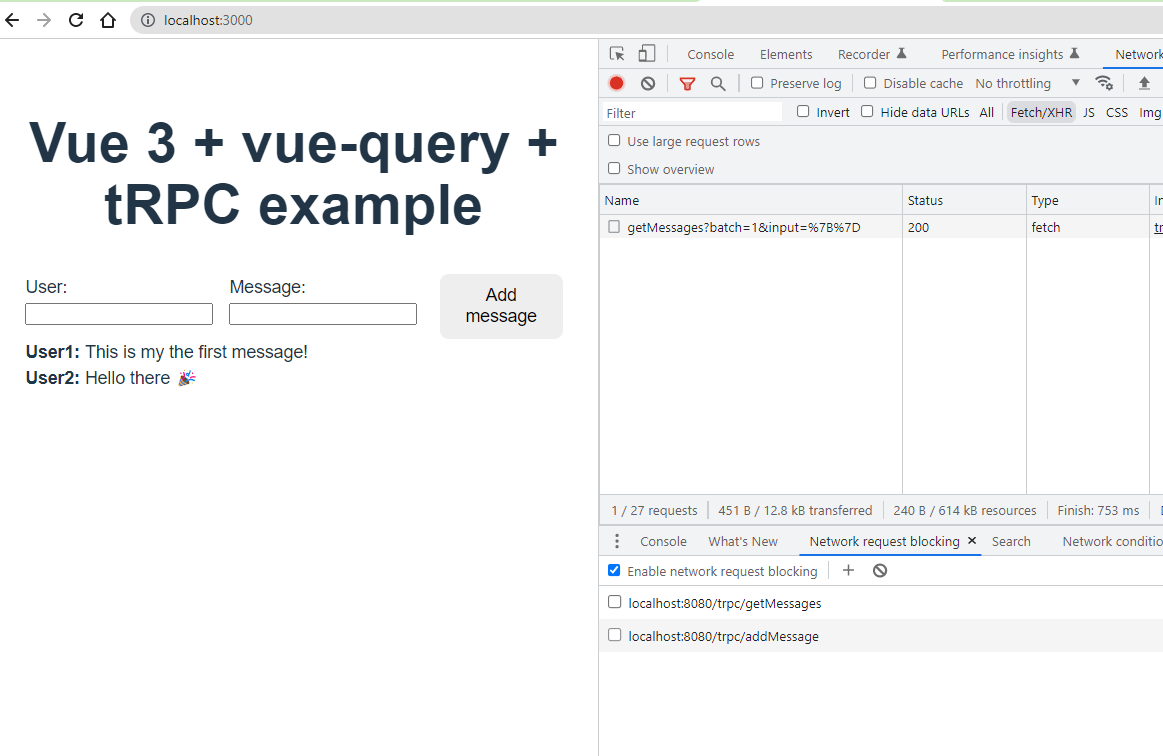1163x756 pixels.
Task: Switch to the Elements tab
Action: (786, 54)
